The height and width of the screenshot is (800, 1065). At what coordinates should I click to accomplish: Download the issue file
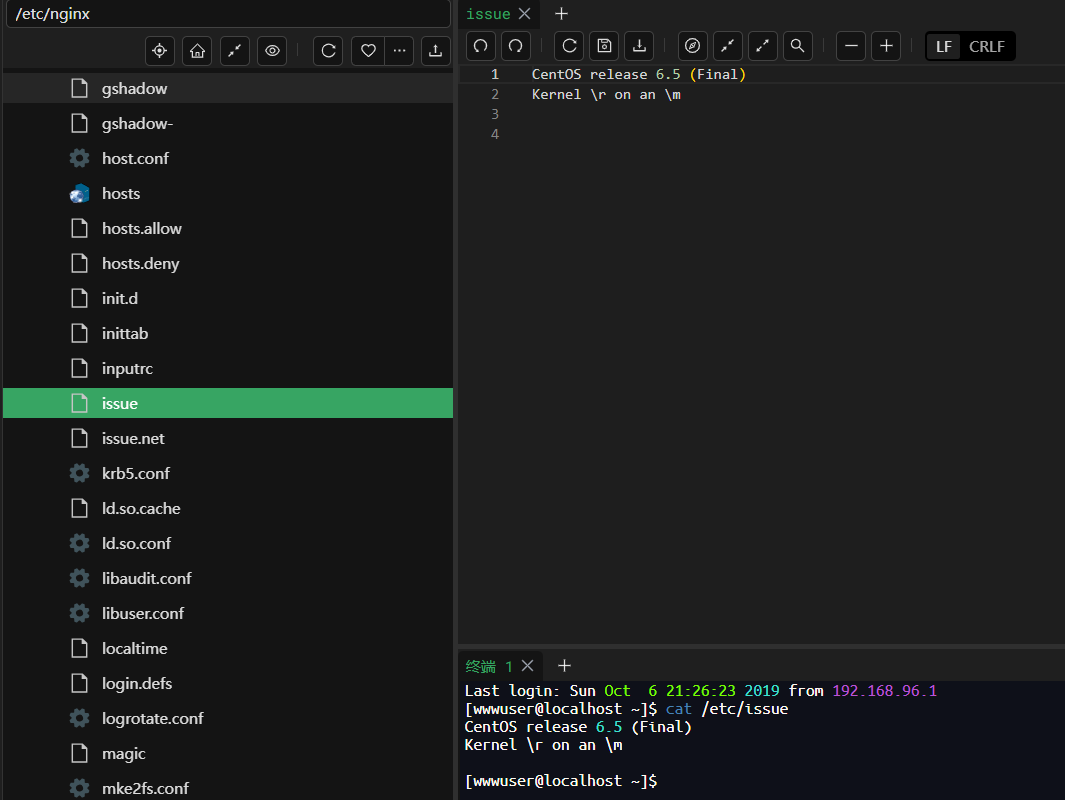639,46
